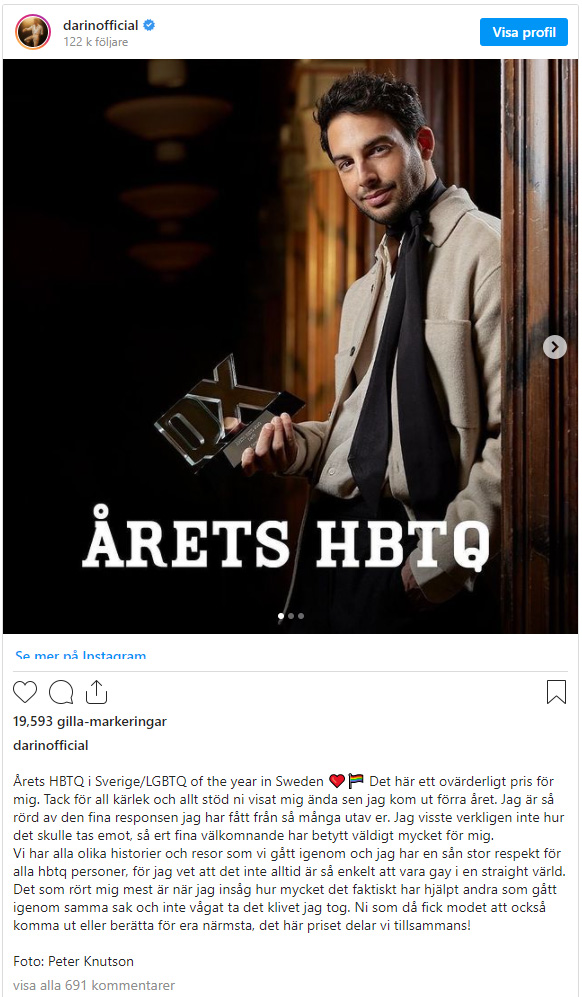Screen dimensions: 582x997
Task: Like the post with the heart icon
Action: pyautogui.click(x=25, y=692)
